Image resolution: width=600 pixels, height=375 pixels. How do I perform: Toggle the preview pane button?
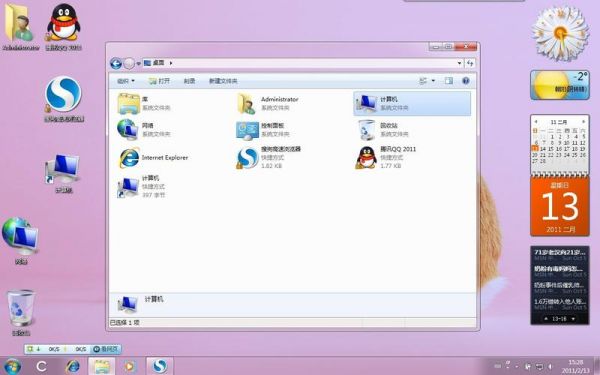point(448,81)
